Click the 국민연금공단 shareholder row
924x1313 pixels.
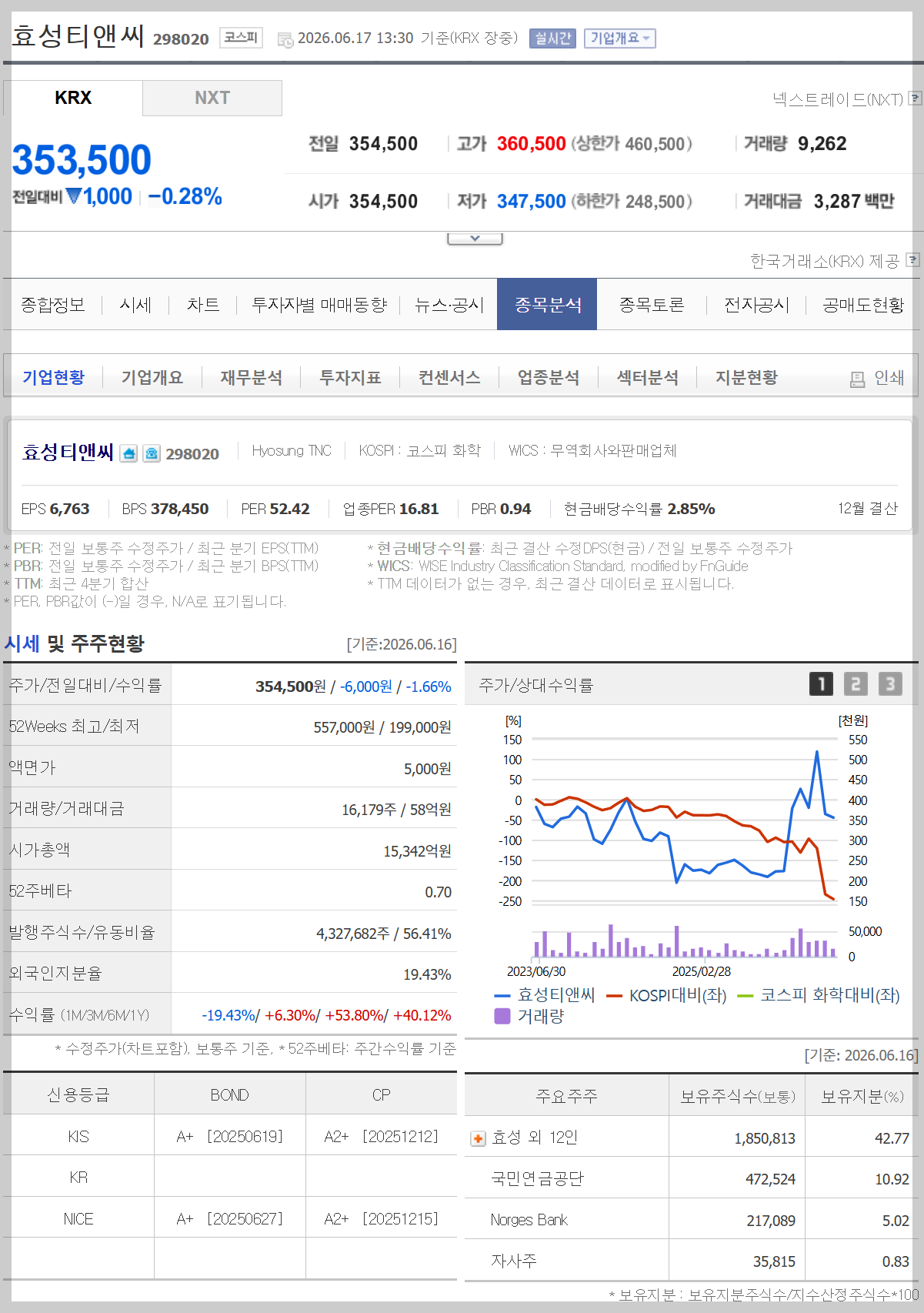click(x=691, y=1178)
